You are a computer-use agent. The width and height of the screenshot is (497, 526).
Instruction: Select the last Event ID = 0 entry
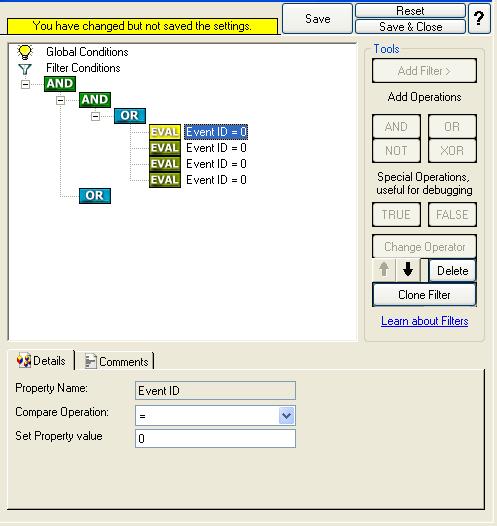click(x=216, y=180)
